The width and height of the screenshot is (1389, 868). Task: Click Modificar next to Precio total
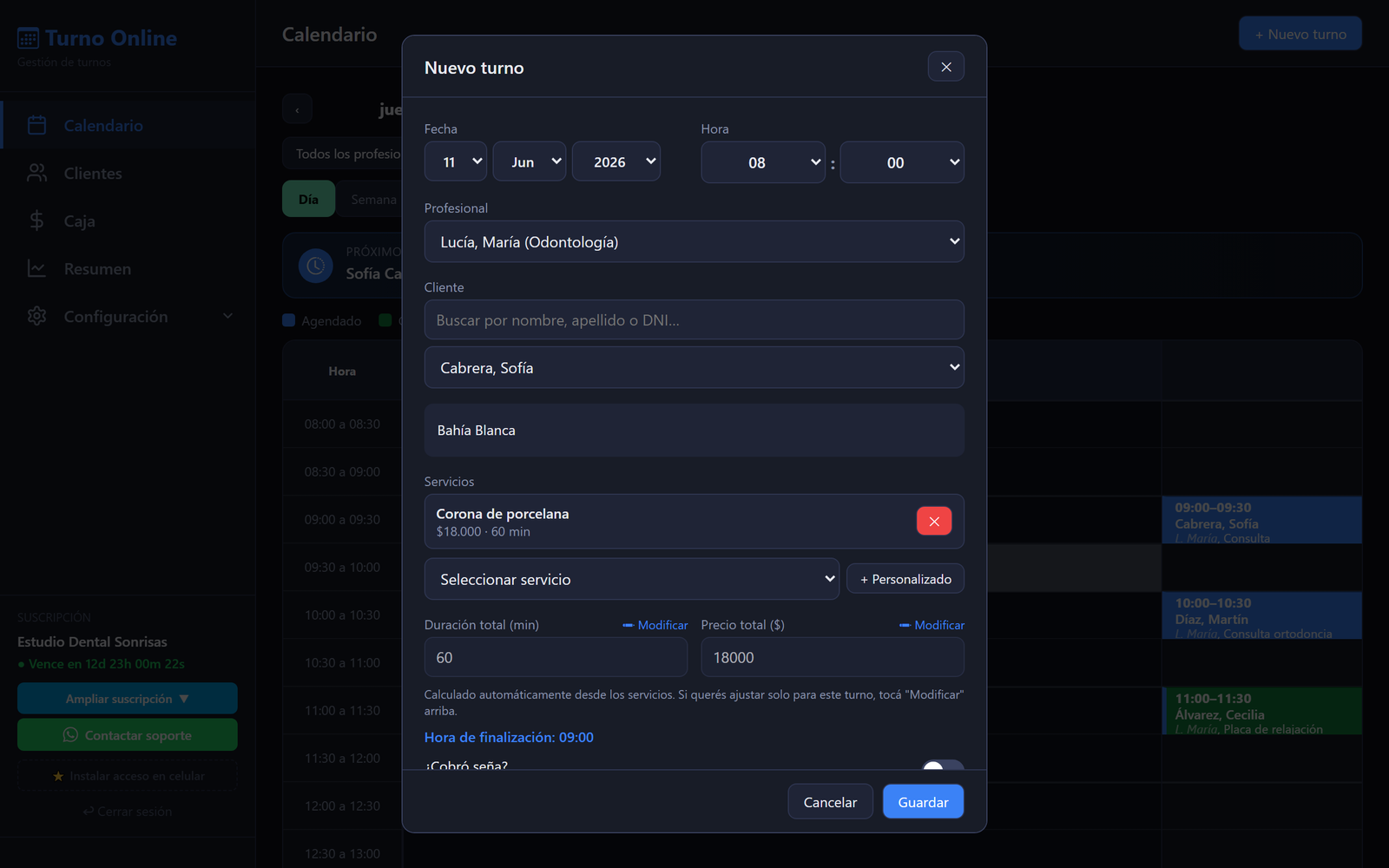pos(931,625)
